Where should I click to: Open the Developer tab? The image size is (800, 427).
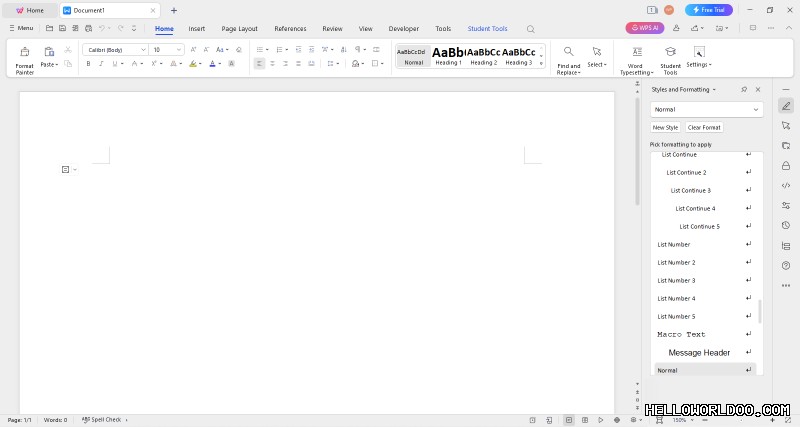pyautogui.click(x=404, y=29)
